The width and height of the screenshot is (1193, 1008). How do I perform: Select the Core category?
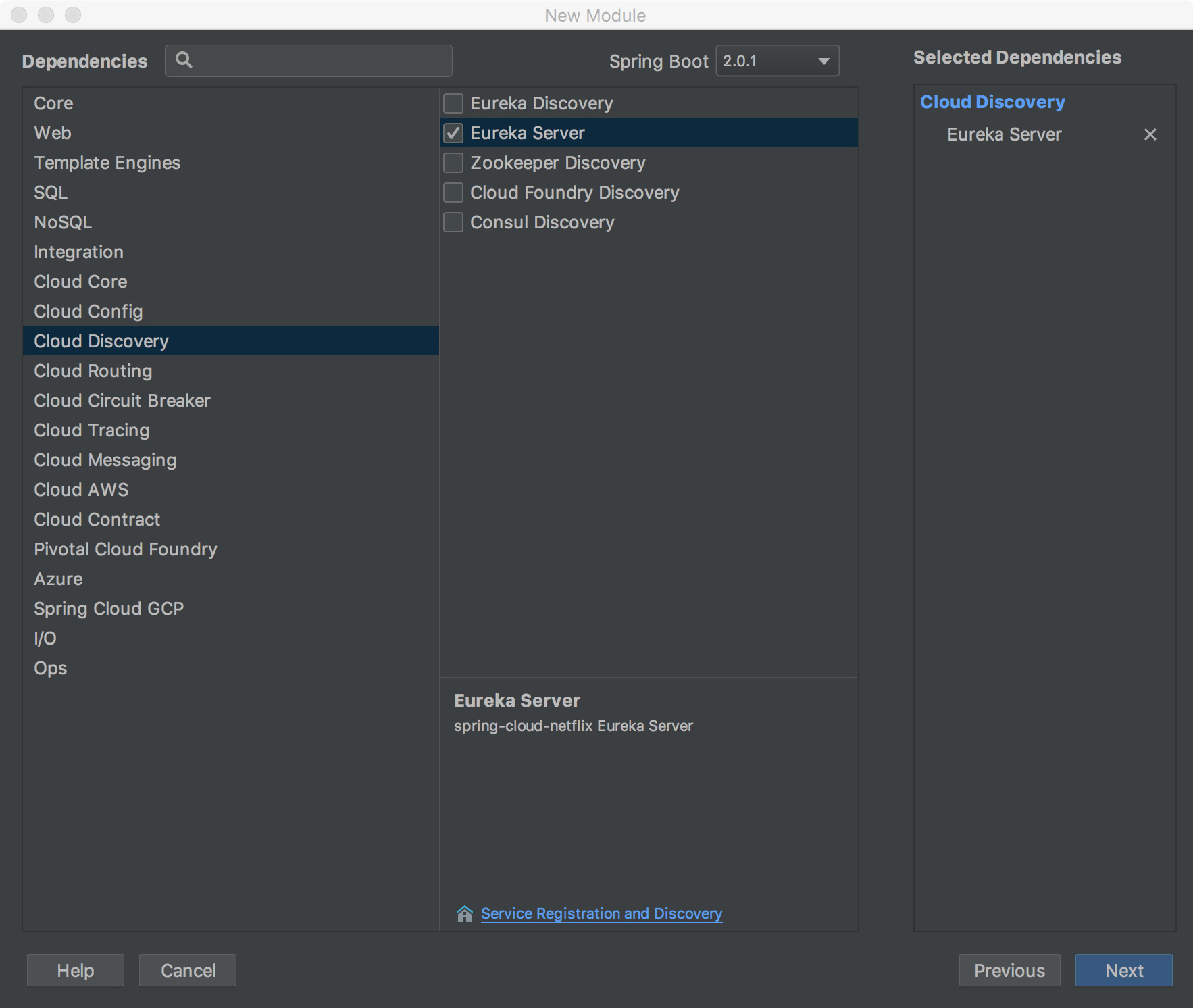click(x=231, y=103)
